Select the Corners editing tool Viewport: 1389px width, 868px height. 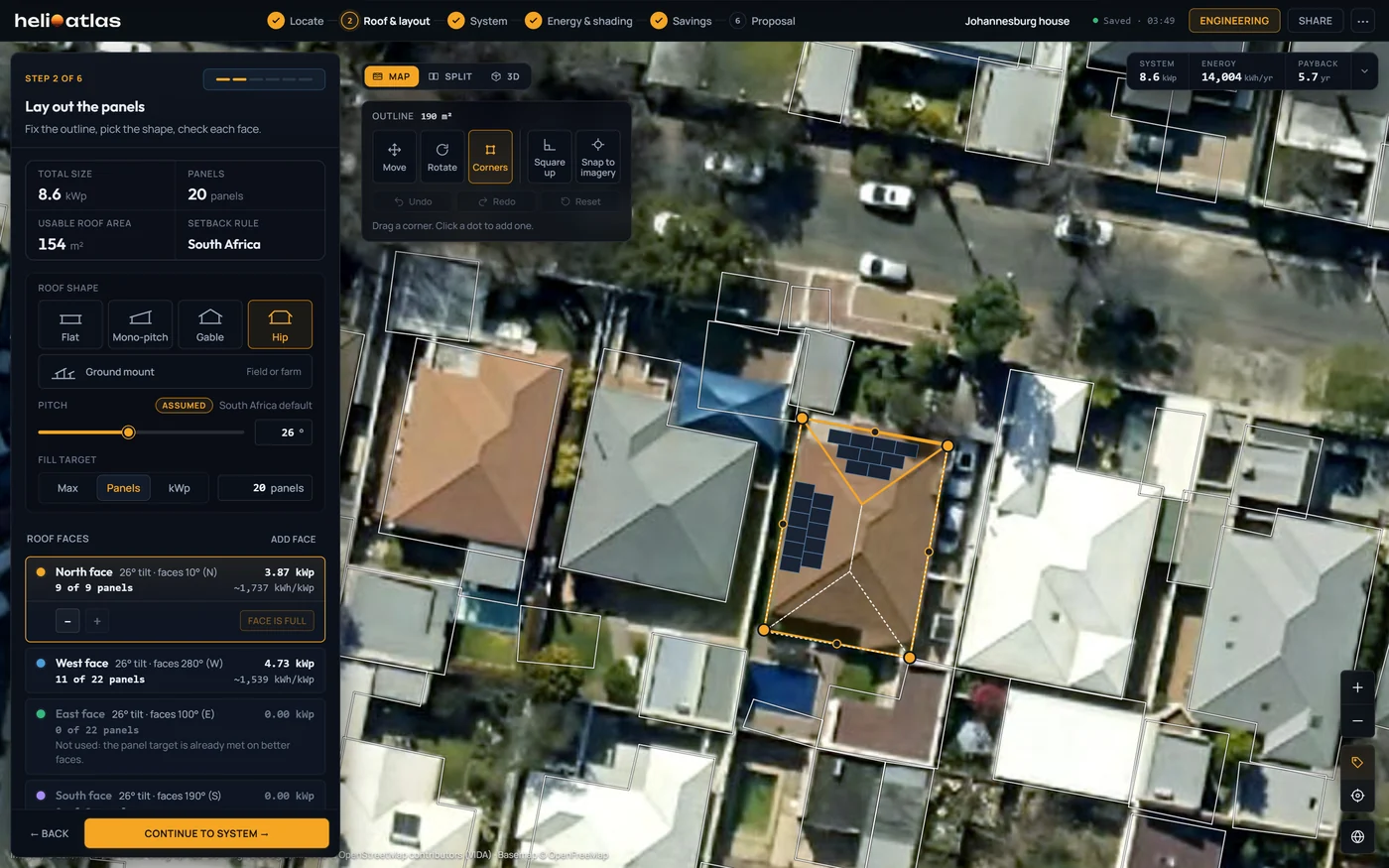click(x=490, y=157)
